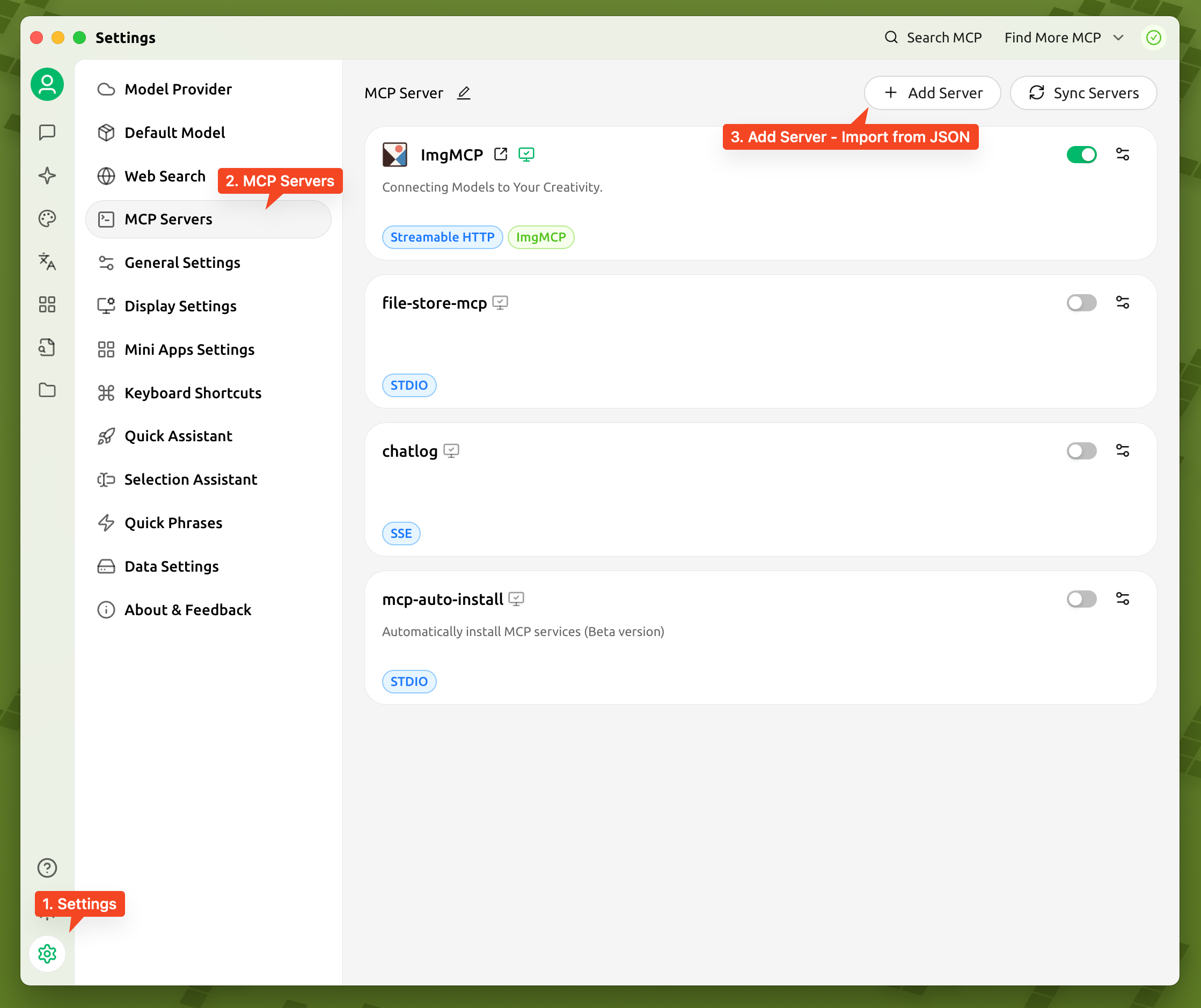Open the paintings palette sidebar icon
The height and width of the screenshot is (1008, 1201).
tap(47, 218)
